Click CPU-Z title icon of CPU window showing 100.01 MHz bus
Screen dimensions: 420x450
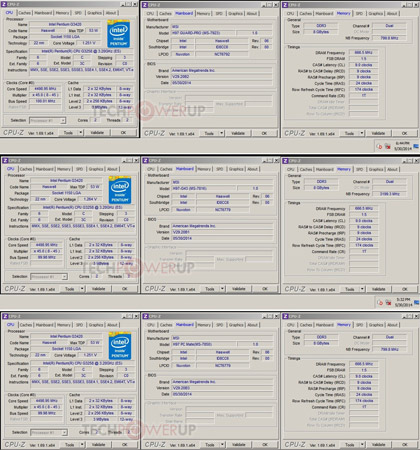click(x=4, y=4)
